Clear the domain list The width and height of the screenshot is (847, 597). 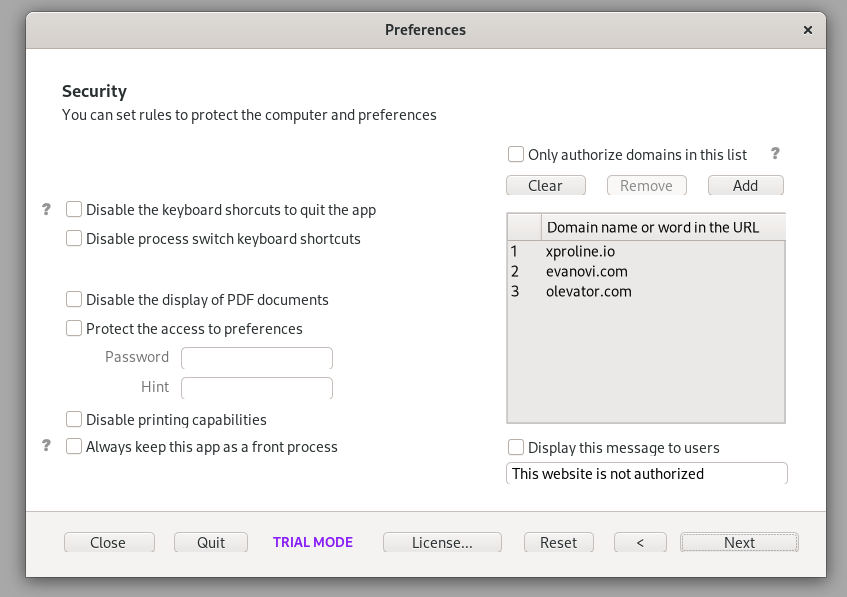tap(546, 185)
